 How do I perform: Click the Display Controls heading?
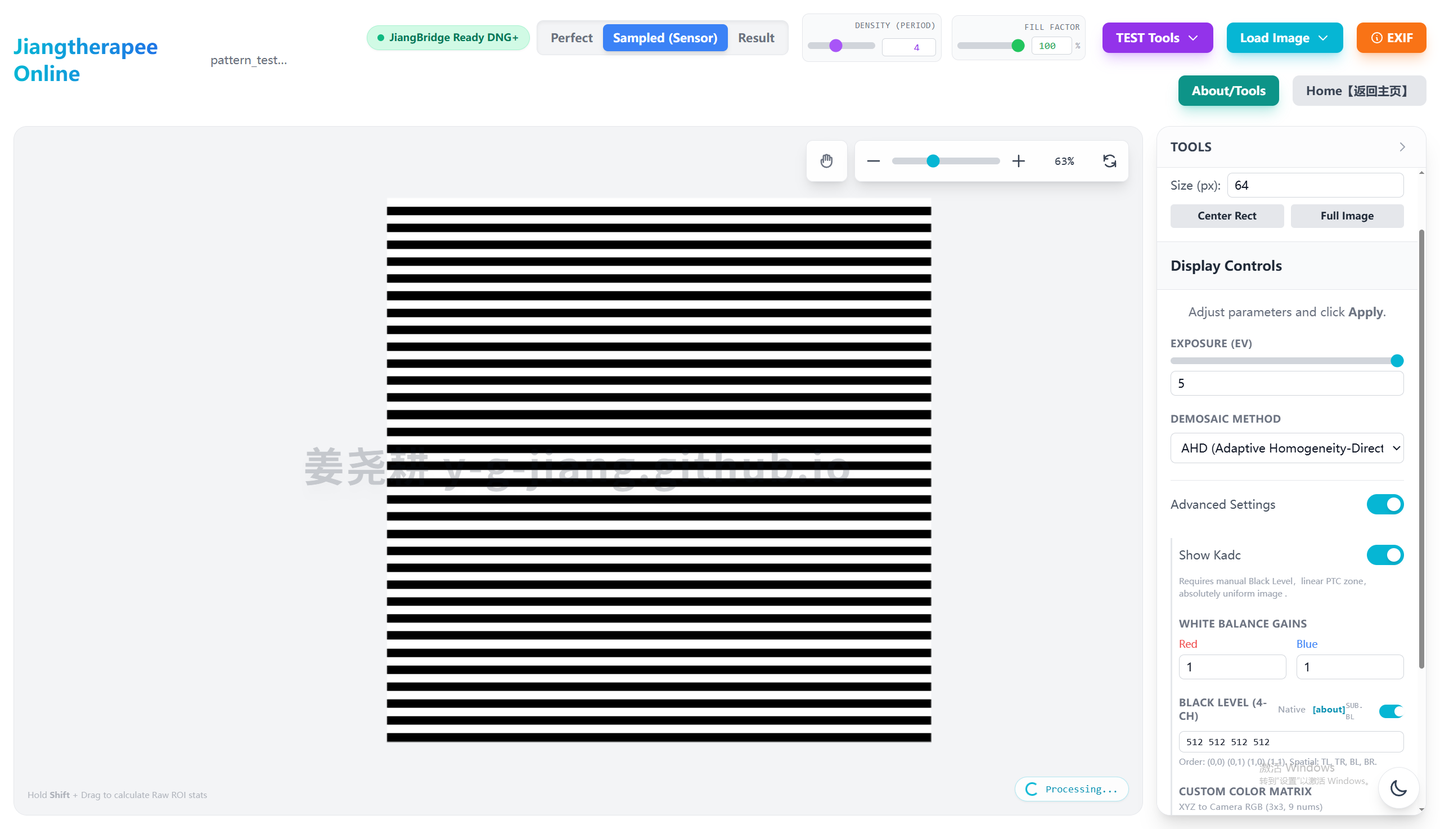click(1226, 266)
